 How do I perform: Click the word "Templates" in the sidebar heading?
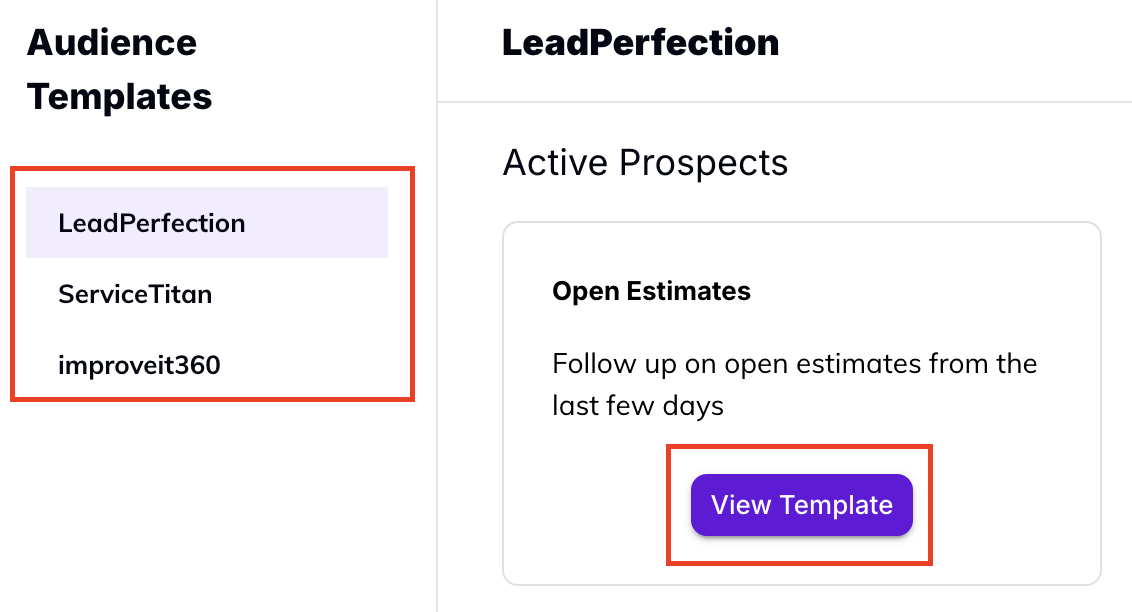click(x=119, y=97)
